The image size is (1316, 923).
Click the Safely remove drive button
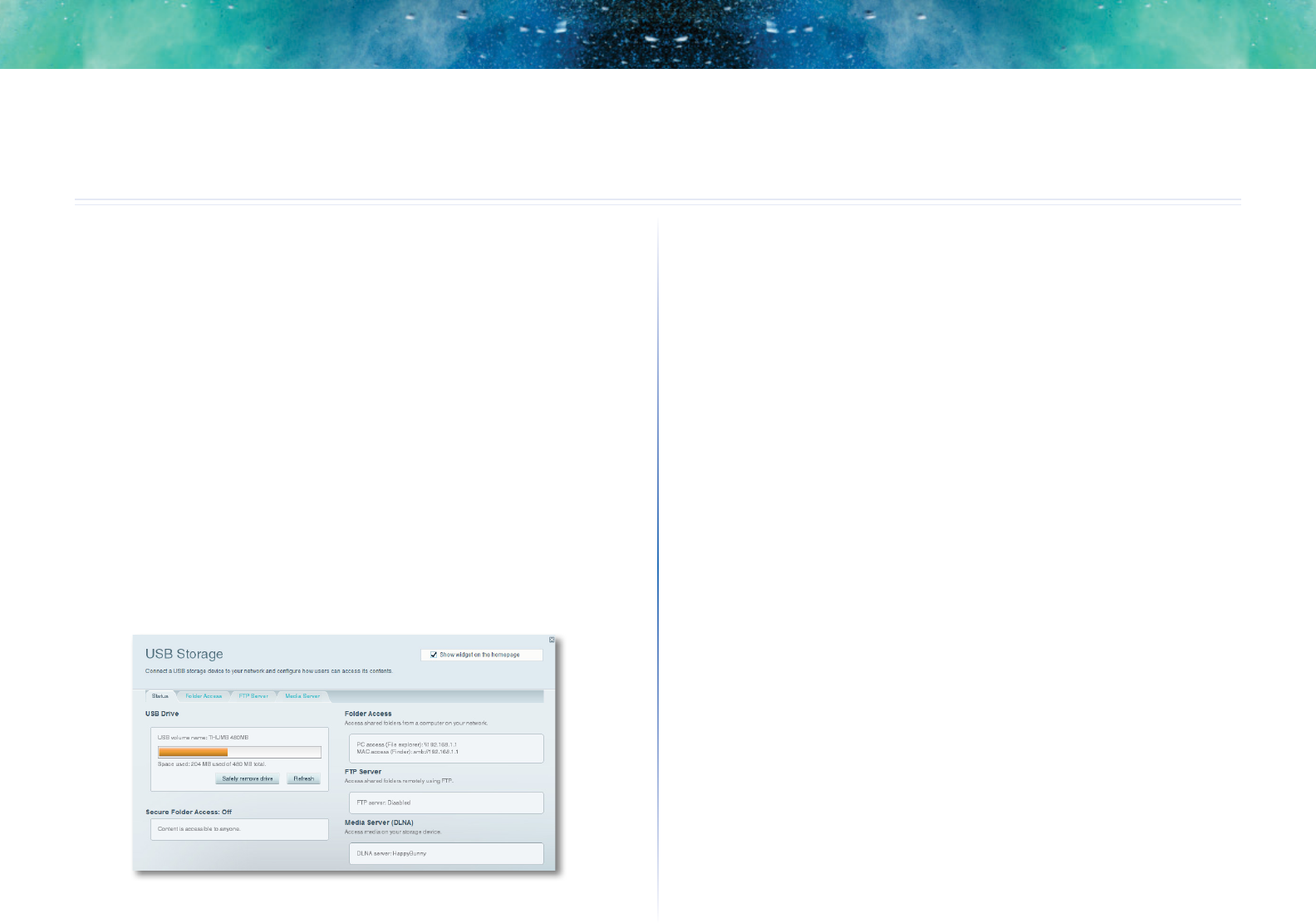[x=248, y=778]
